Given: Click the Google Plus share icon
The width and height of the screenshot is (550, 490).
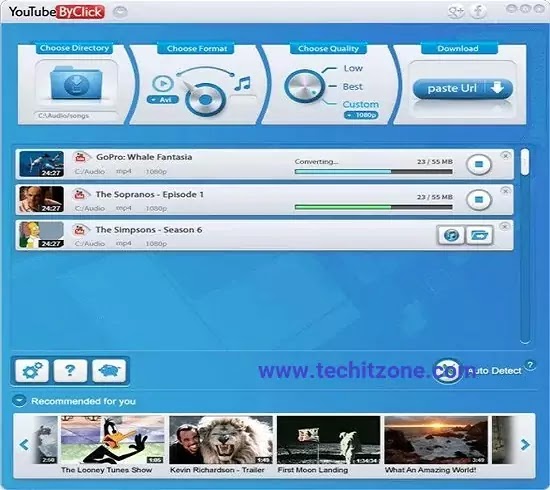Looking at the screenshot, I should (456, 12).
